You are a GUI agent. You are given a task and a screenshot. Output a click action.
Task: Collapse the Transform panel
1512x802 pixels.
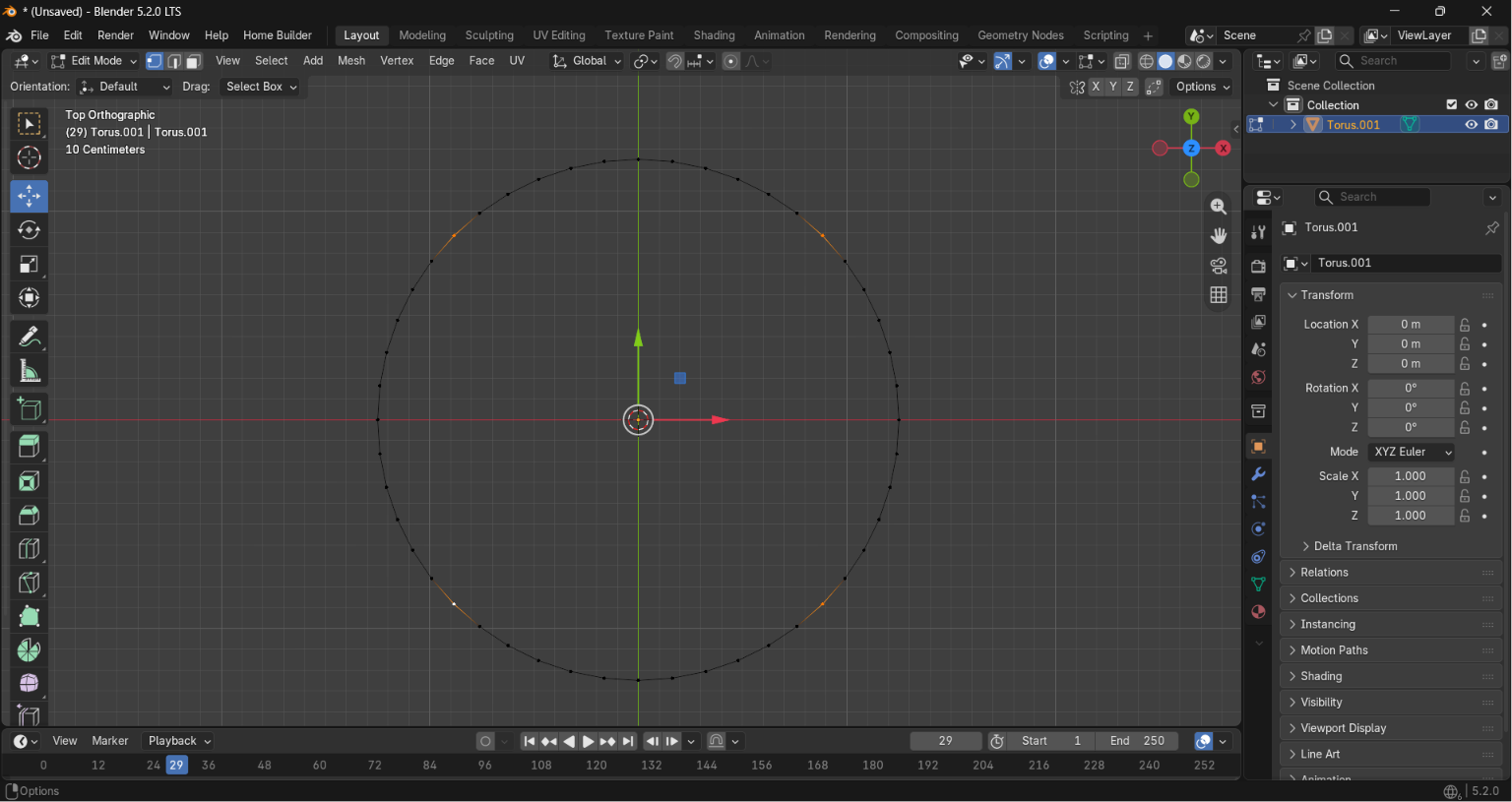[x=1326, y=295]
